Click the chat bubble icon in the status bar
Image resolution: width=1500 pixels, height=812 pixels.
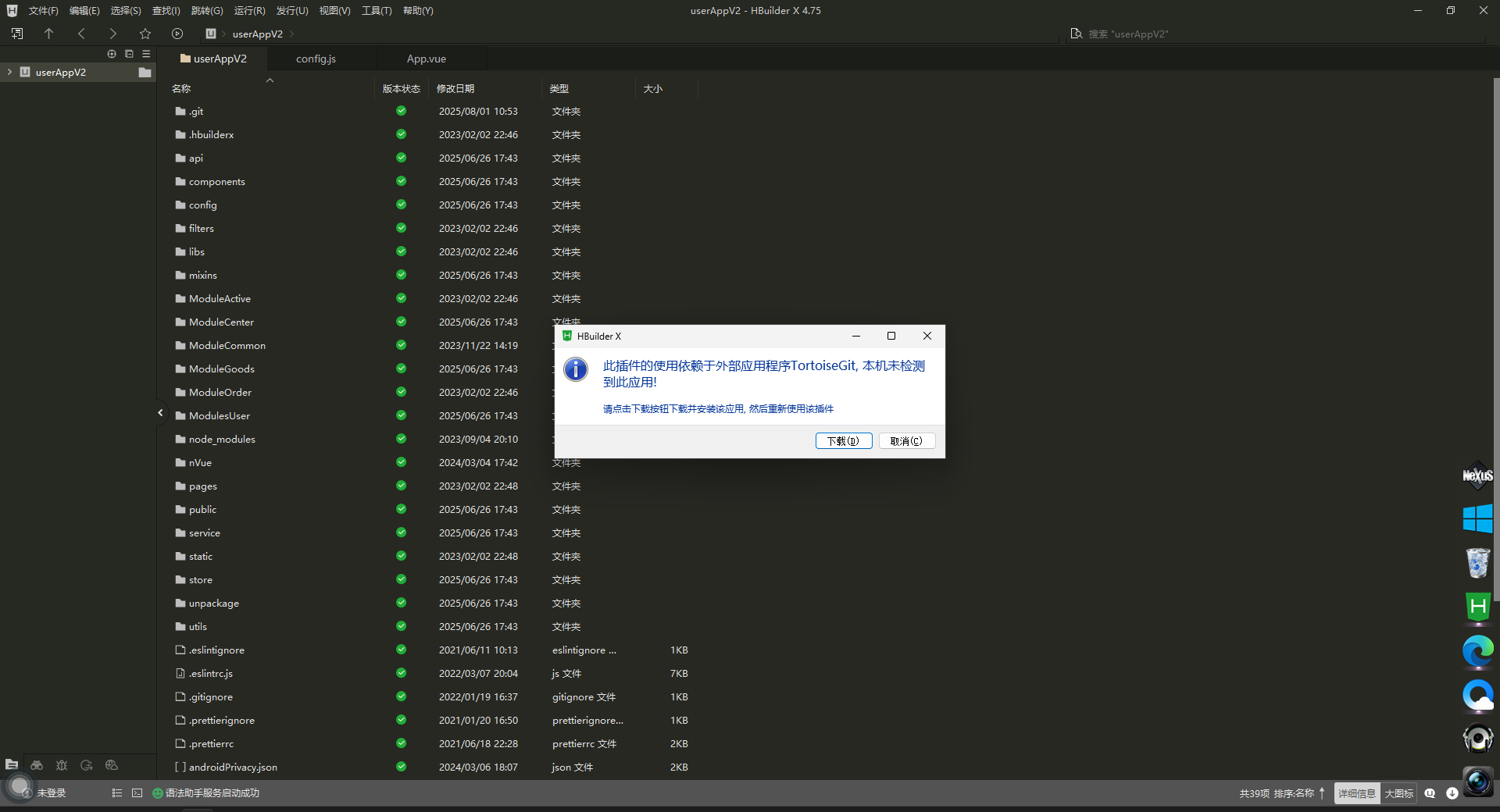tap(1430, 793)
